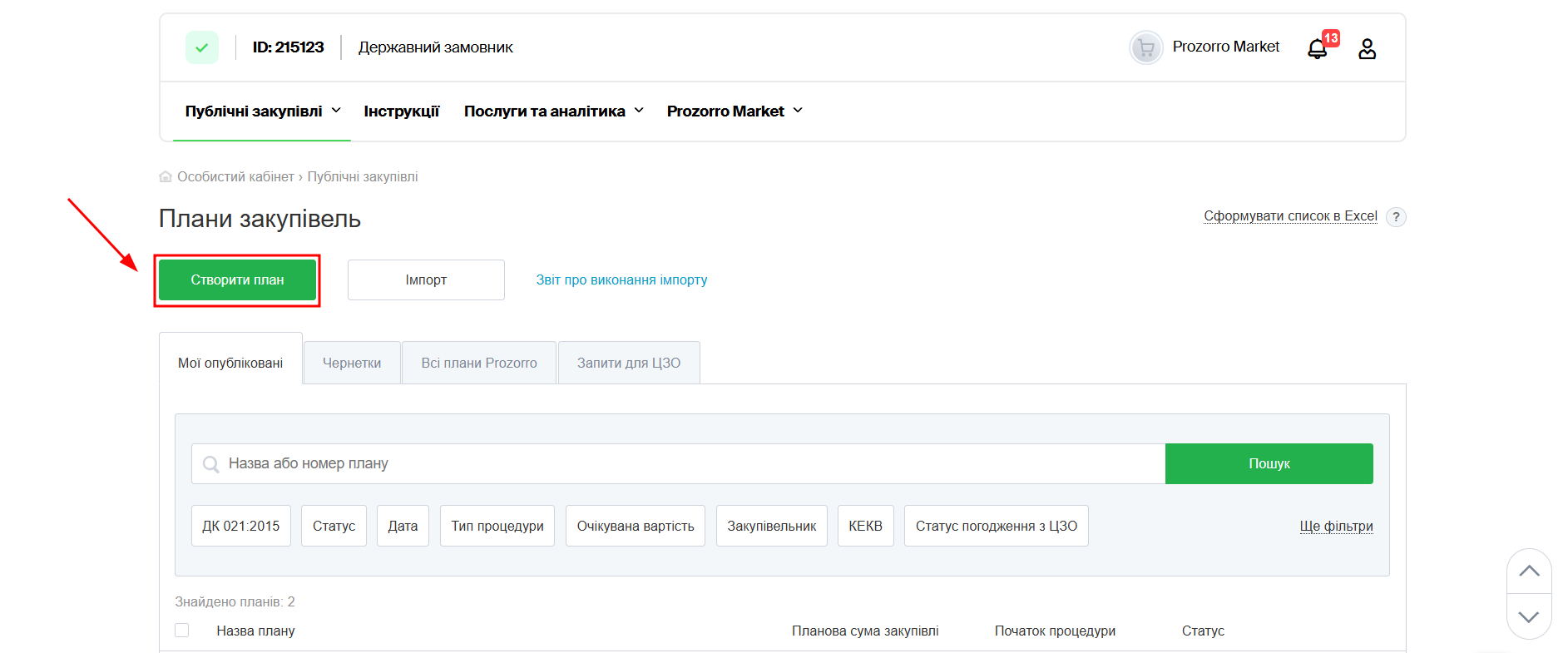Click the home icon in breadcrumb
The width and height of the screenshot is (1568, 653).
166,176
